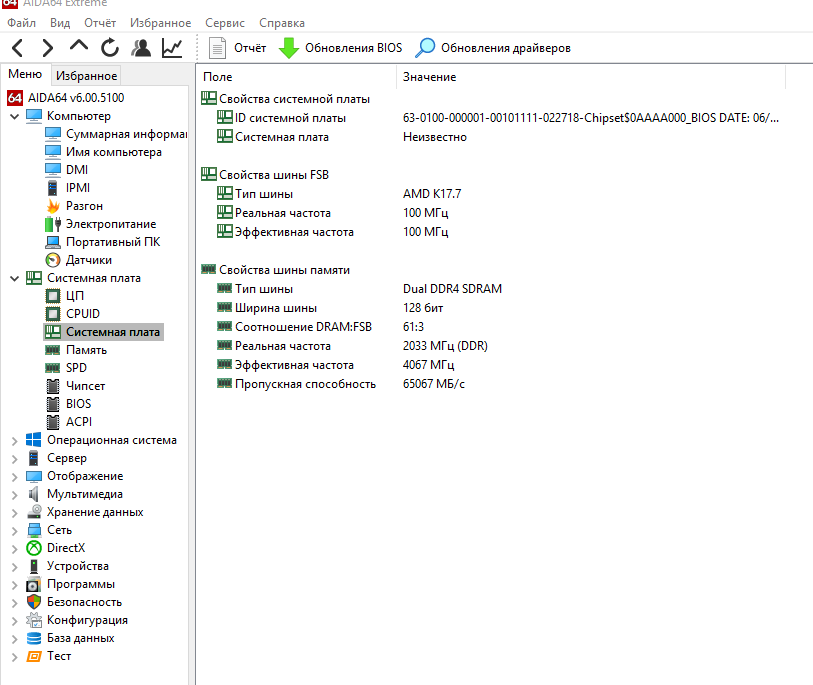Click the Dual DDR4 SDRAM value

pyautogui.click(x=452, y=289)
